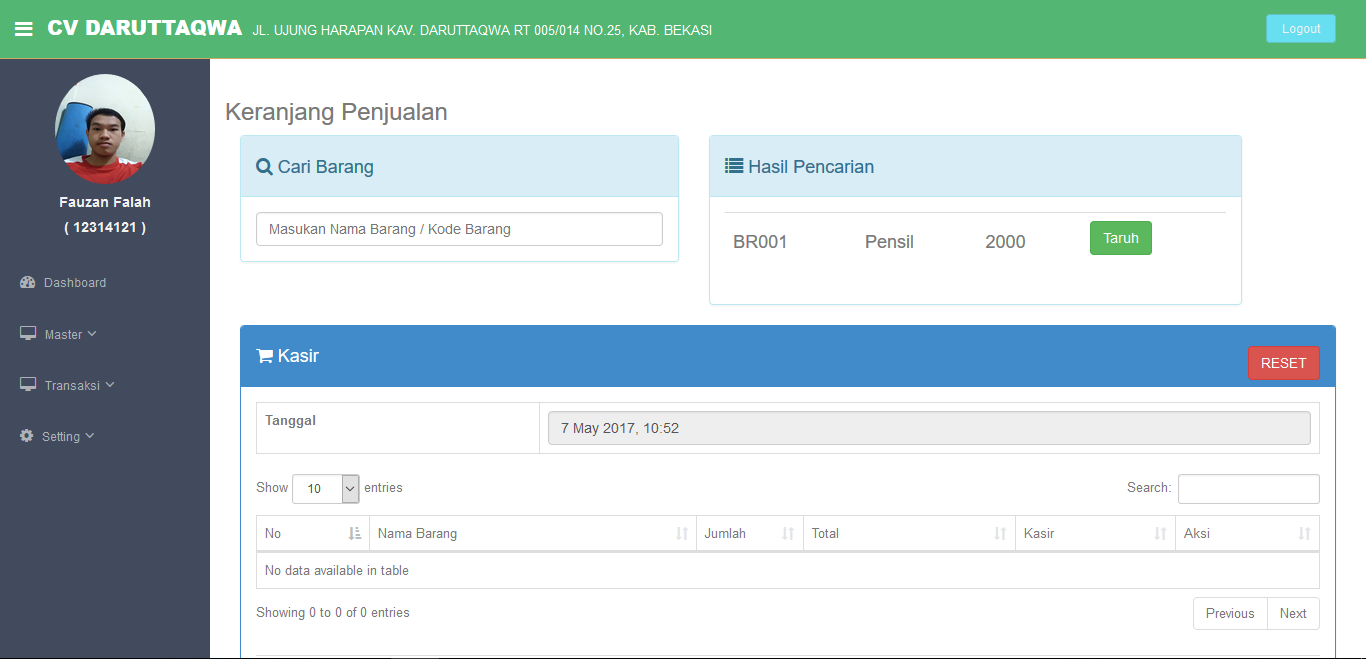Click the Hasil Pencarian list icon

coord(734,166)
